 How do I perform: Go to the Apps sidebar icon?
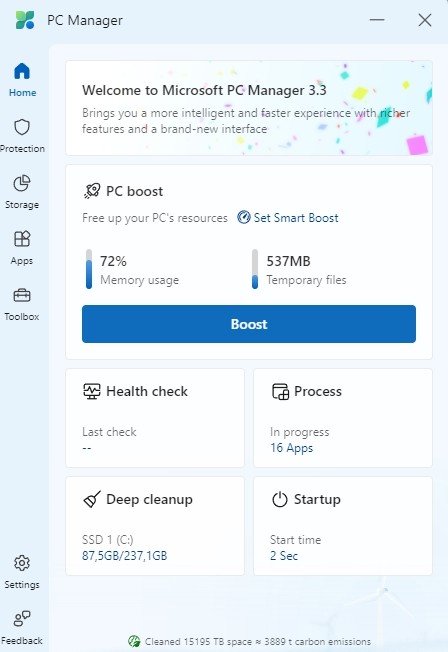(x=22, y=239)
